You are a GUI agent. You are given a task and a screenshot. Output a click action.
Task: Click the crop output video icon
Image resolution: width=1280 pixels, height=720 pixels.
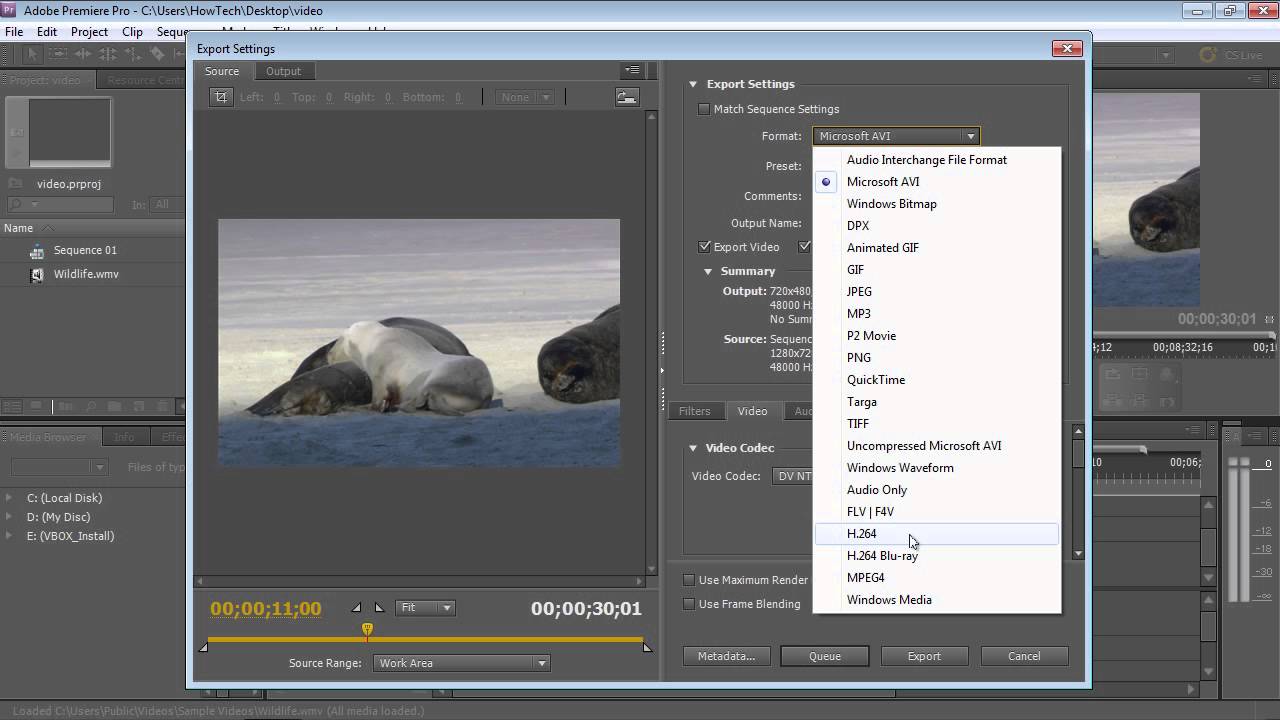click(221, 97)
